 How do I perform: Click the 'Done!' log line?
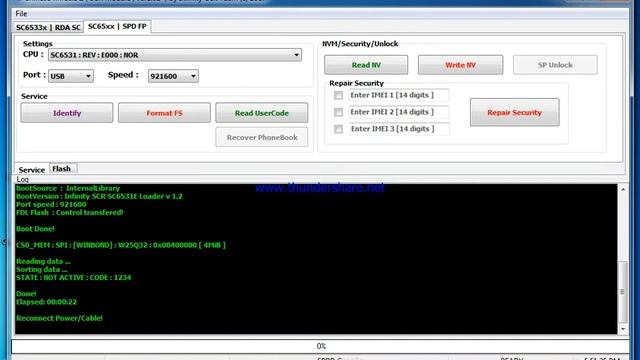coord(26,294)
